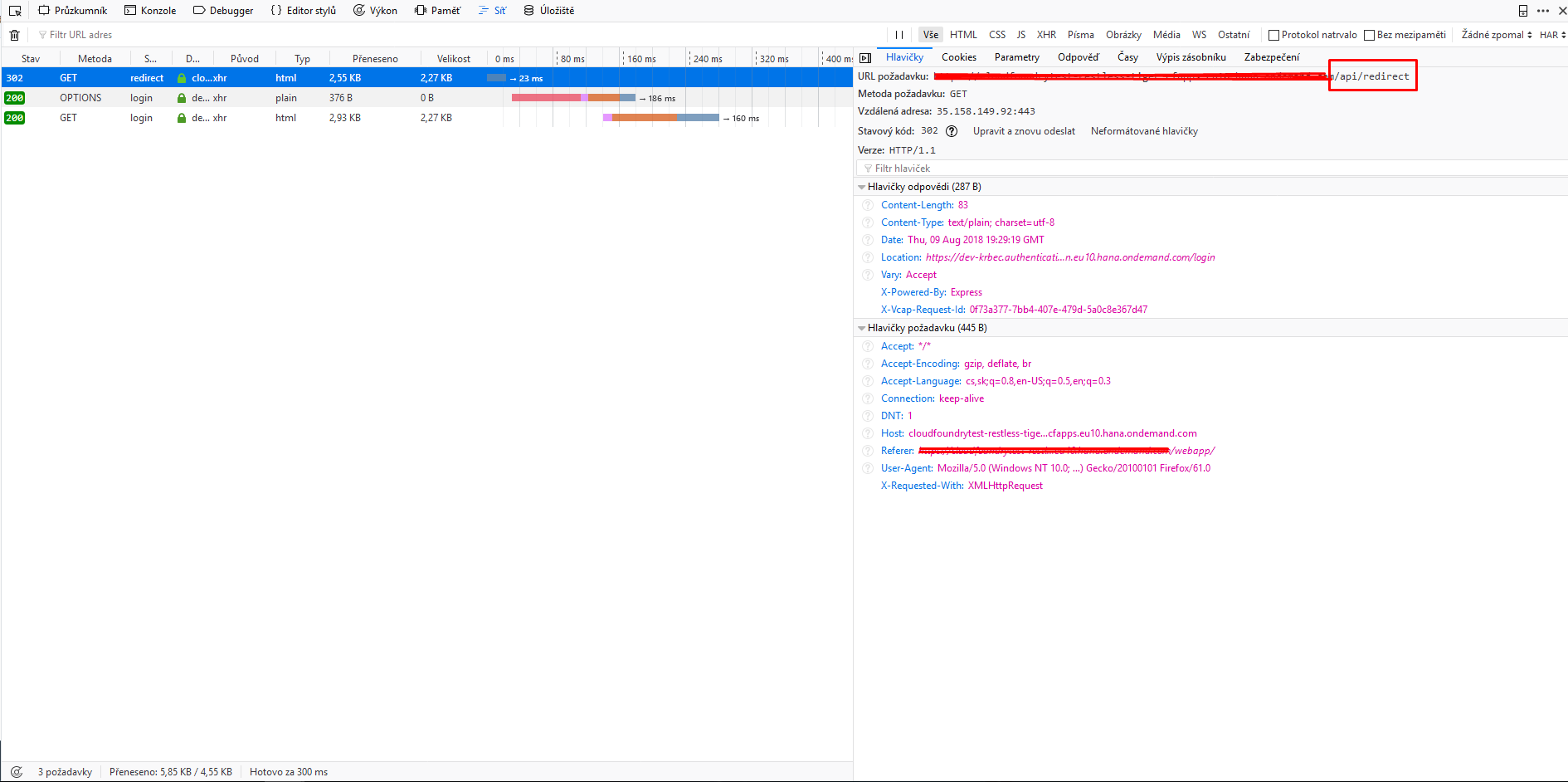Toggle the Bez mezipaměti checkbox
This screenshot has width=1568, height=782.
click(1370, 35)
